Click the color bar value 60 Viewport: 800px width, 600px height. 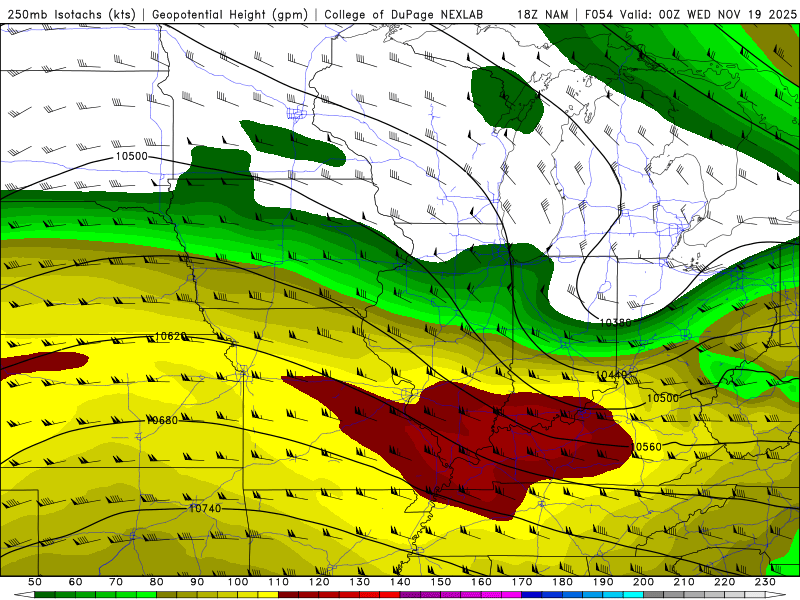click(x=76, y=582)
